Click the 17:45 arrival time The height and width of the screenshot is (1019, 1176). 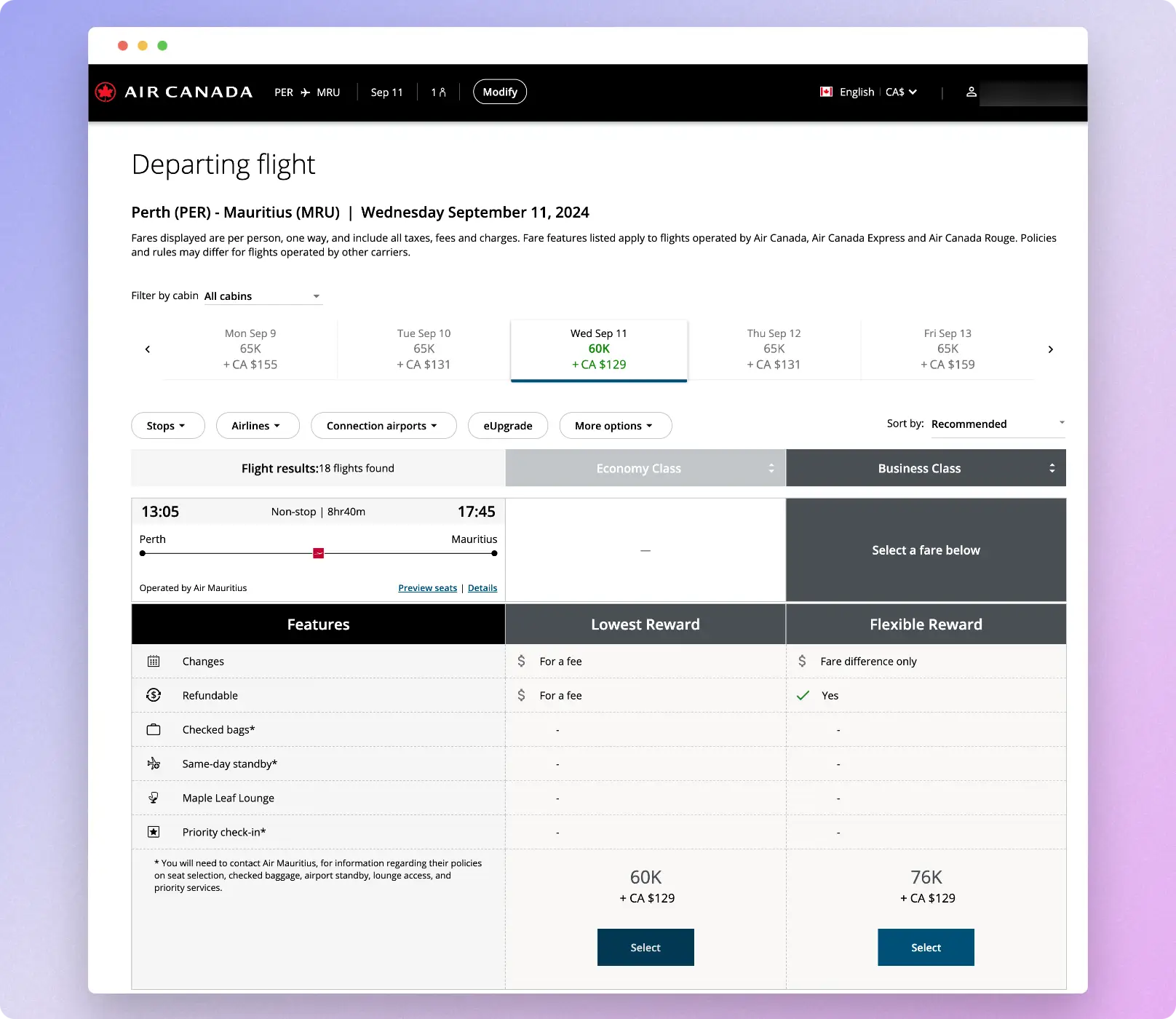pyautogui.click(x=477, y=512)
